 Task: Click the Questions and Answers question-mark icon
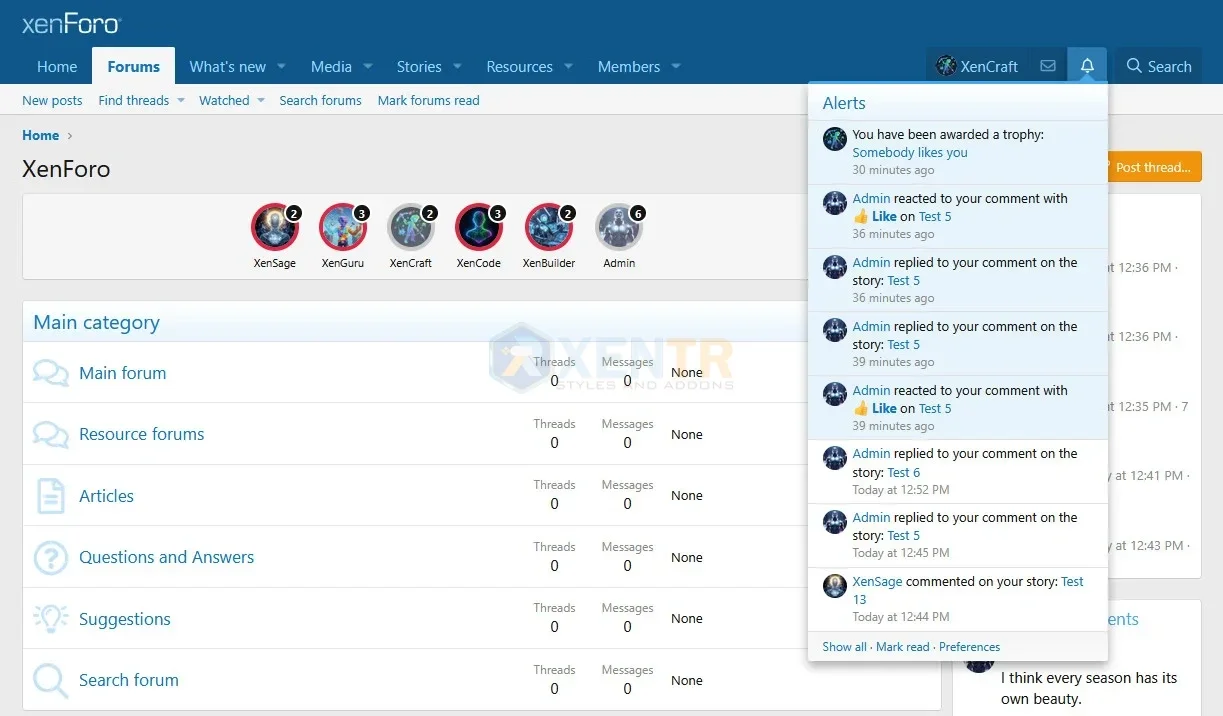tap(50, 557)
